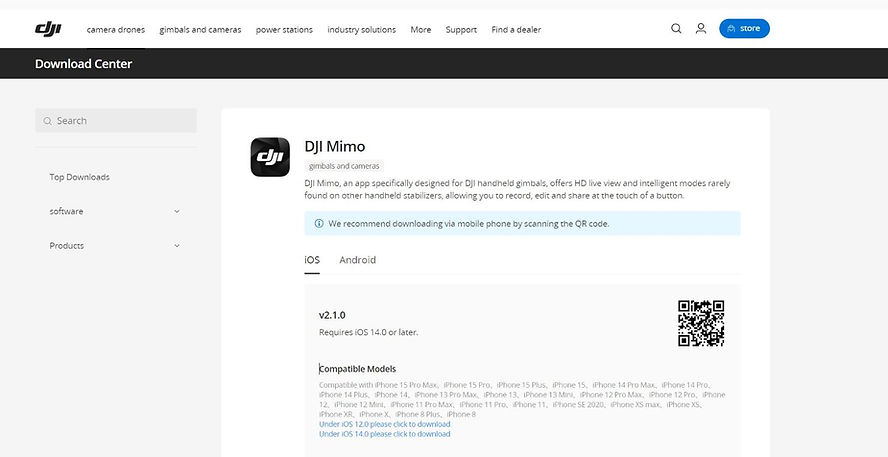Click the magnifier icon in sidebar search
The height and width of the screenshot is (457, 888).
(x=48, y=121)
